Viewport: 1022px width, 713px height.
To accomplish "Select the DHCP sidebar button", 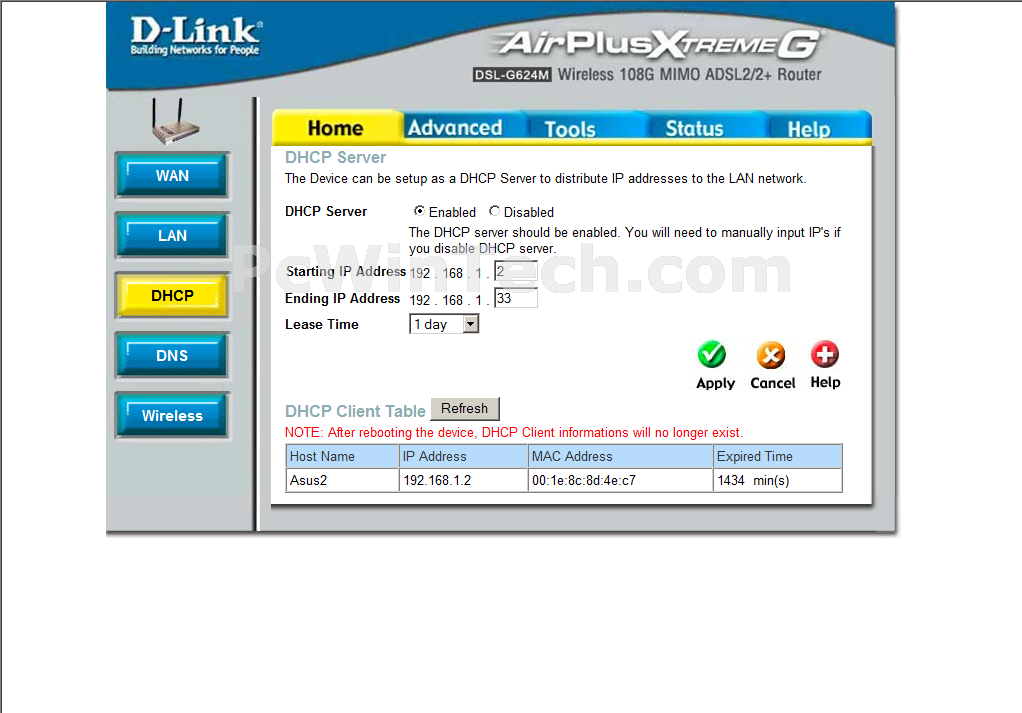I will 172,295.
